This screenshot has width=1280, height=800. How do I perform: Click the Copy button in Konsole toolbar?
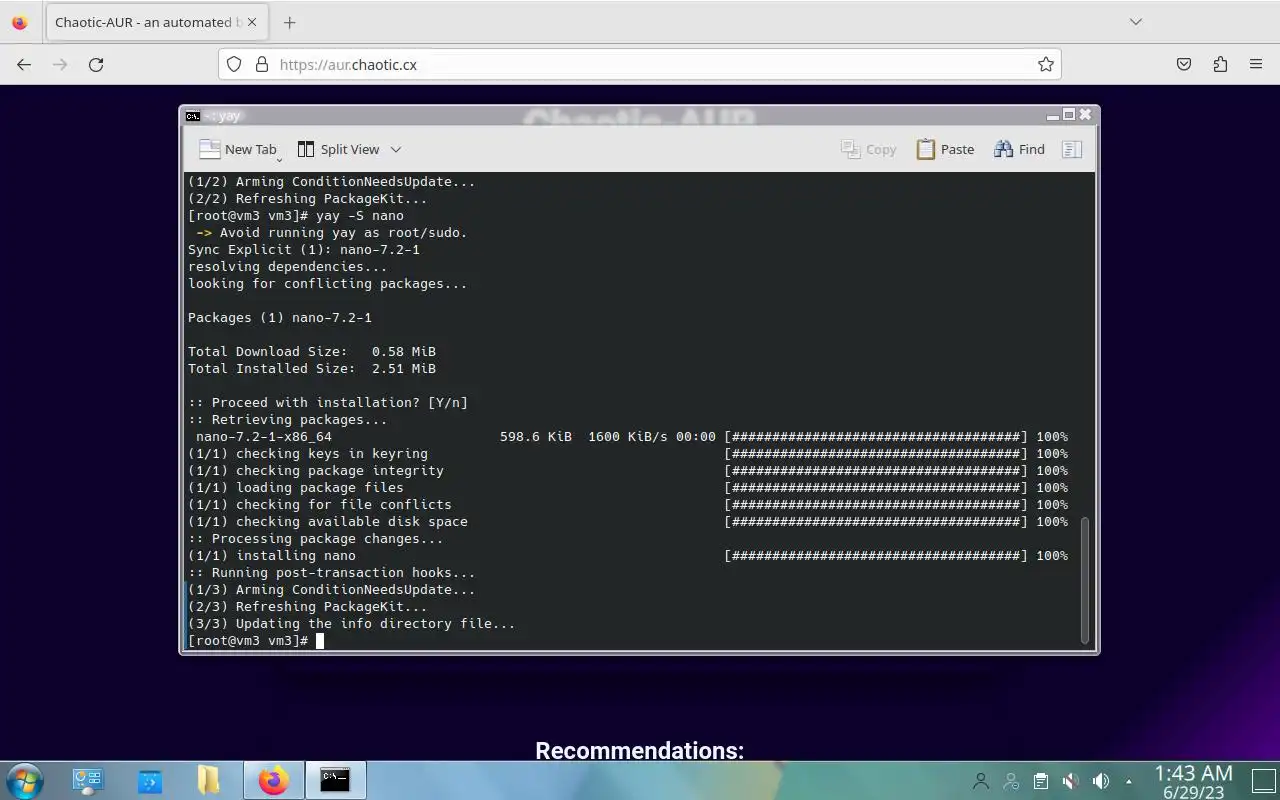[869, 149]
